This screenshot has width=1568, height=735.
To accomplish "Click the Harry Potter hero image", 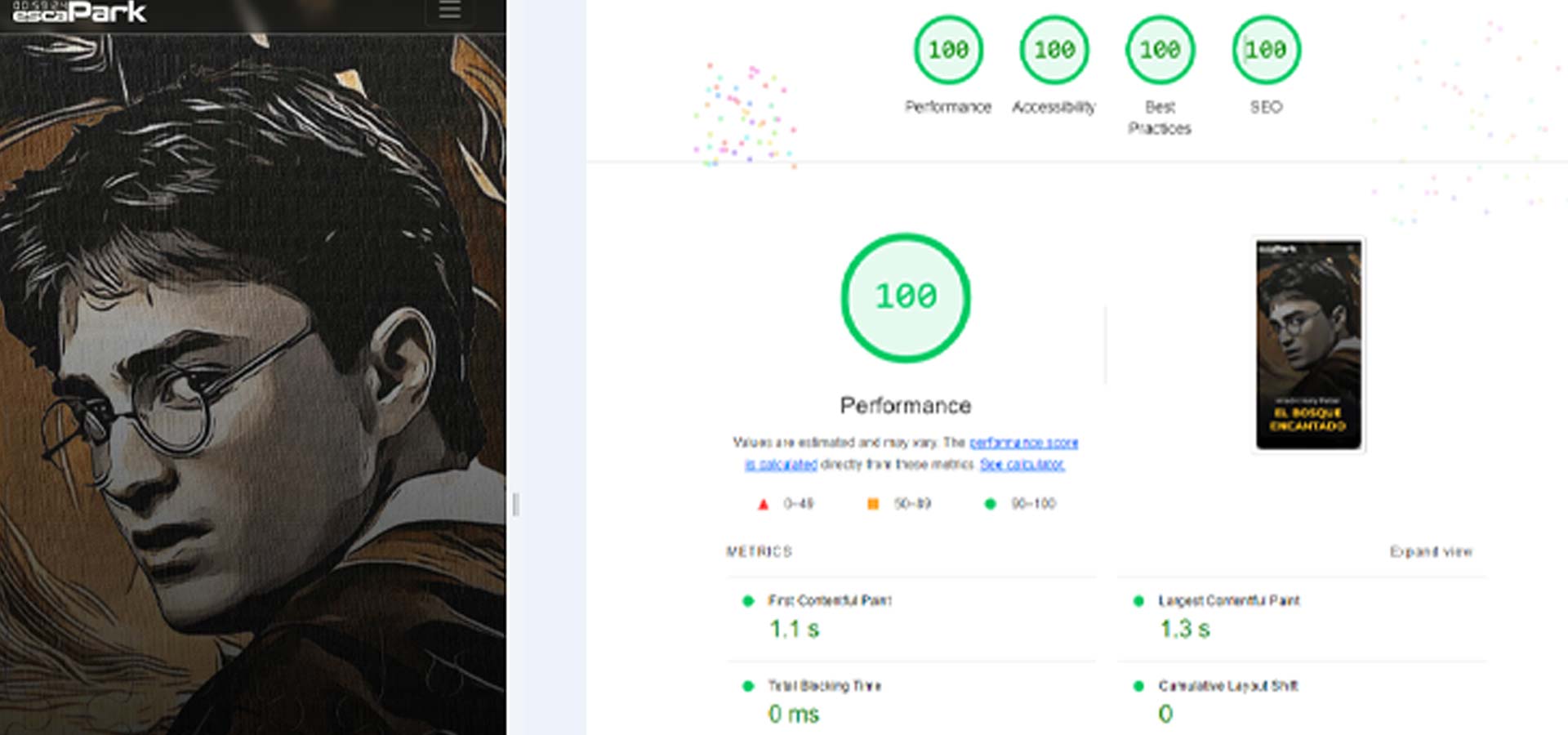I will point(253,384).
